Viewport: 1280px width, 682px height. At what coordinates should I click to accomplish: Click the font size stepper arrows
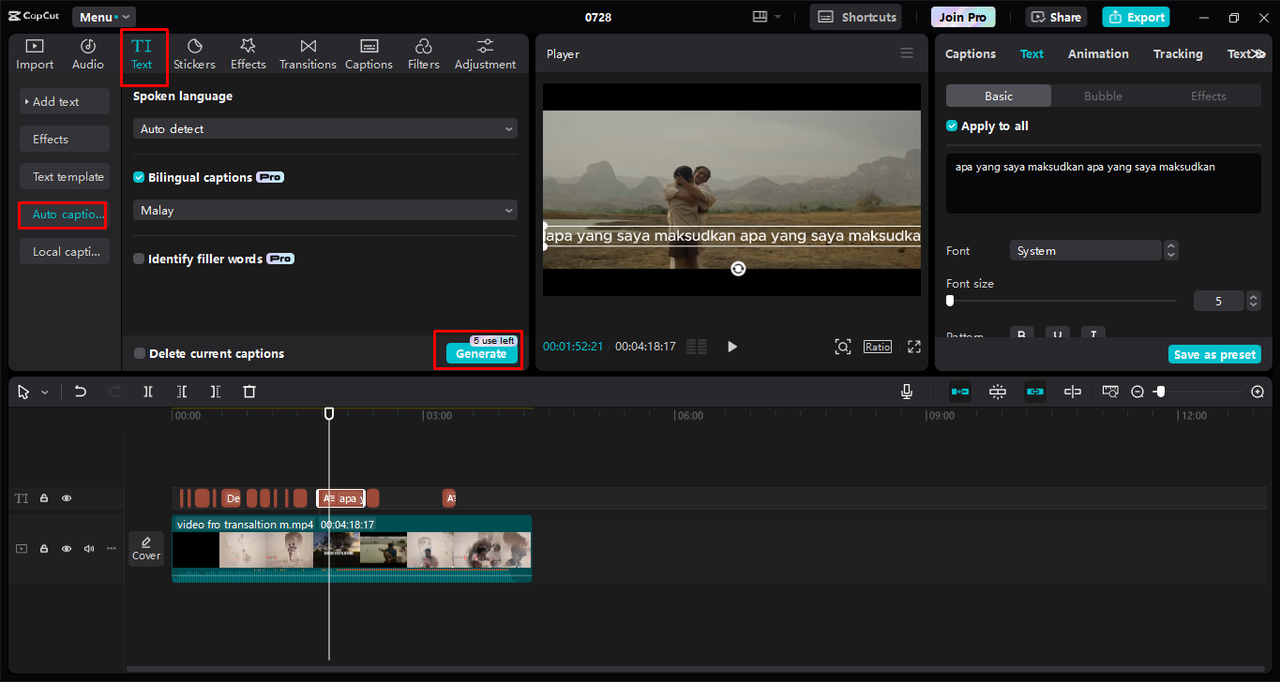(x=1253, y=301)
